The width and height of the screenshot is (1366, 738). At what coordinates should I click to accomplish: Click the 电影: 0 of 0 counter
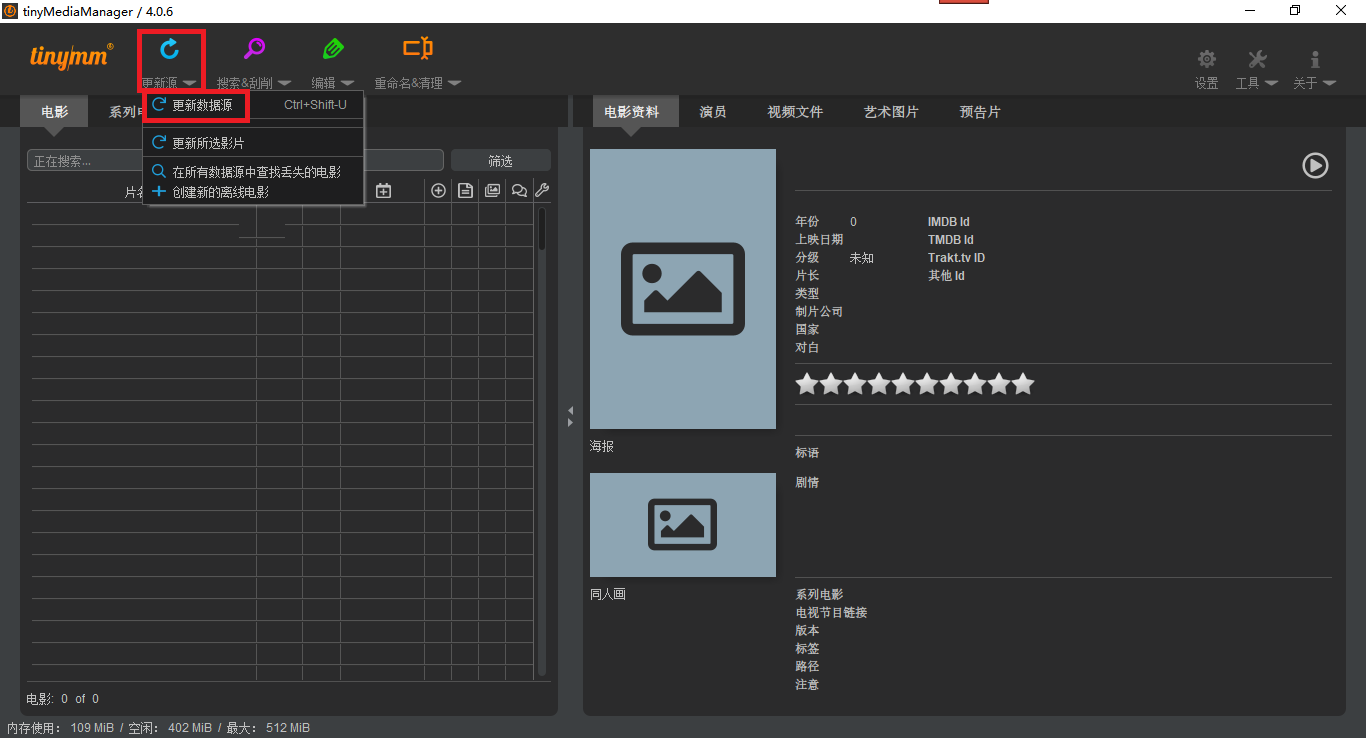[x=62, y=699]
